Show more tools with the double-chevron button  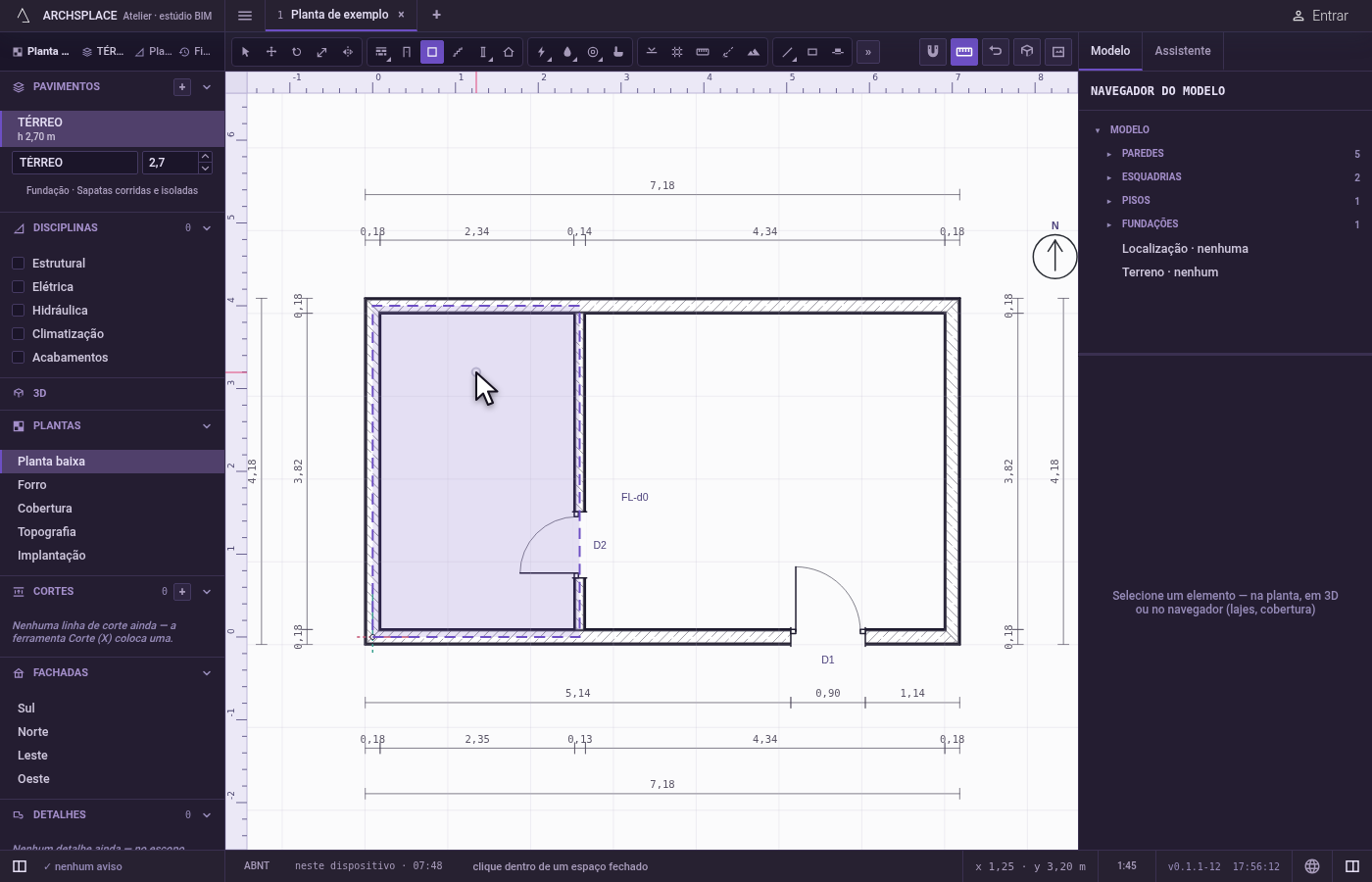[x=868, y=52]
